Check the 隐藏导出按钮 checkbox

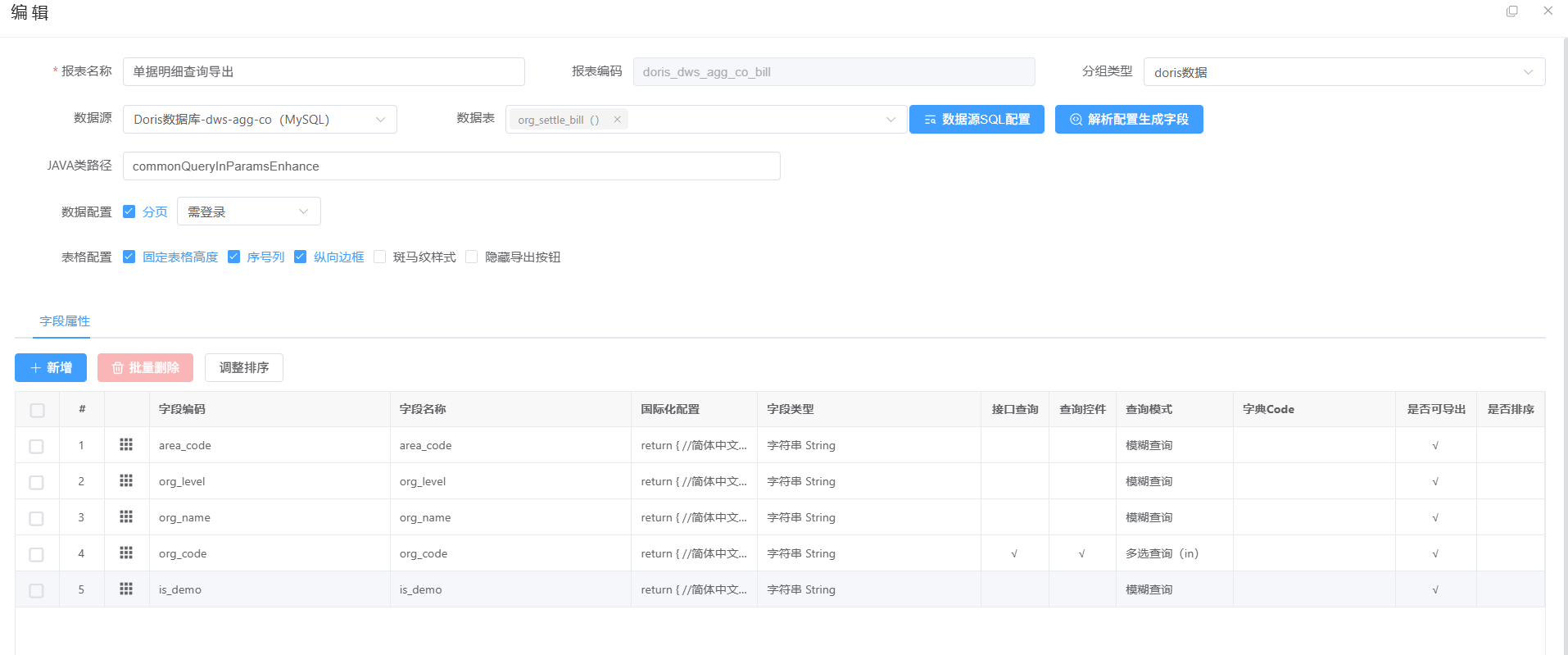pos(471,257)
